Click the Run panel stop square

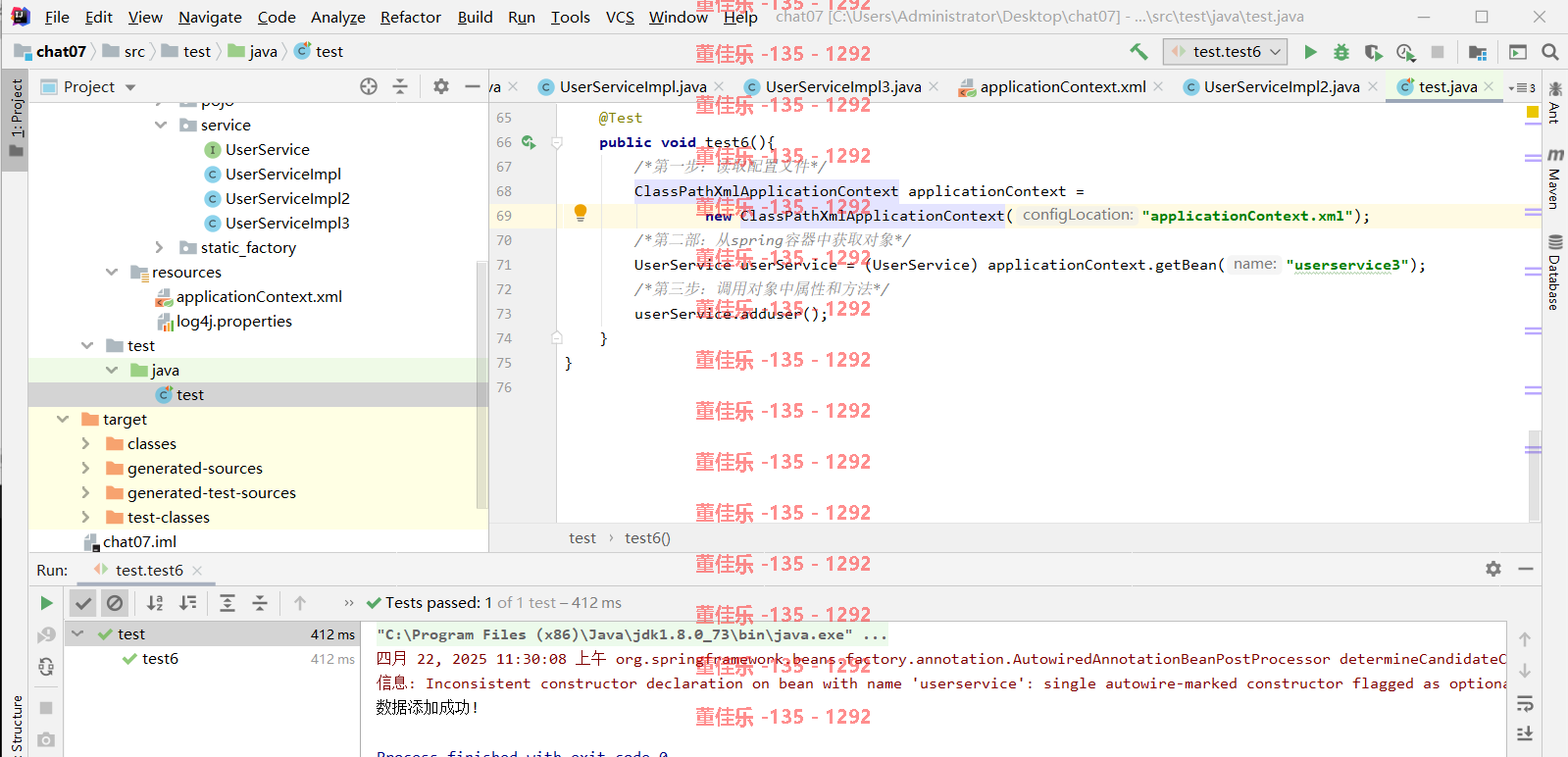(x=46, y=707)
